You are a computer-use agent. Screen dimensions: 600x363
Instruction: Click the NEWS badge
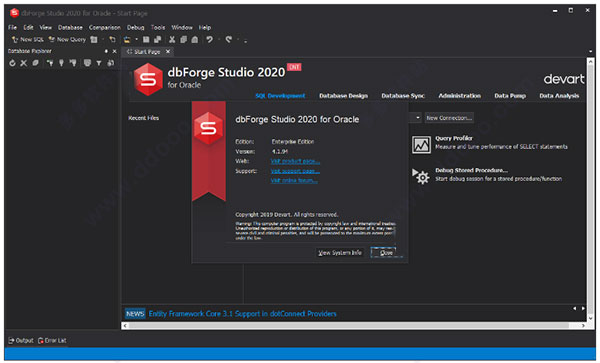(135, 314)
